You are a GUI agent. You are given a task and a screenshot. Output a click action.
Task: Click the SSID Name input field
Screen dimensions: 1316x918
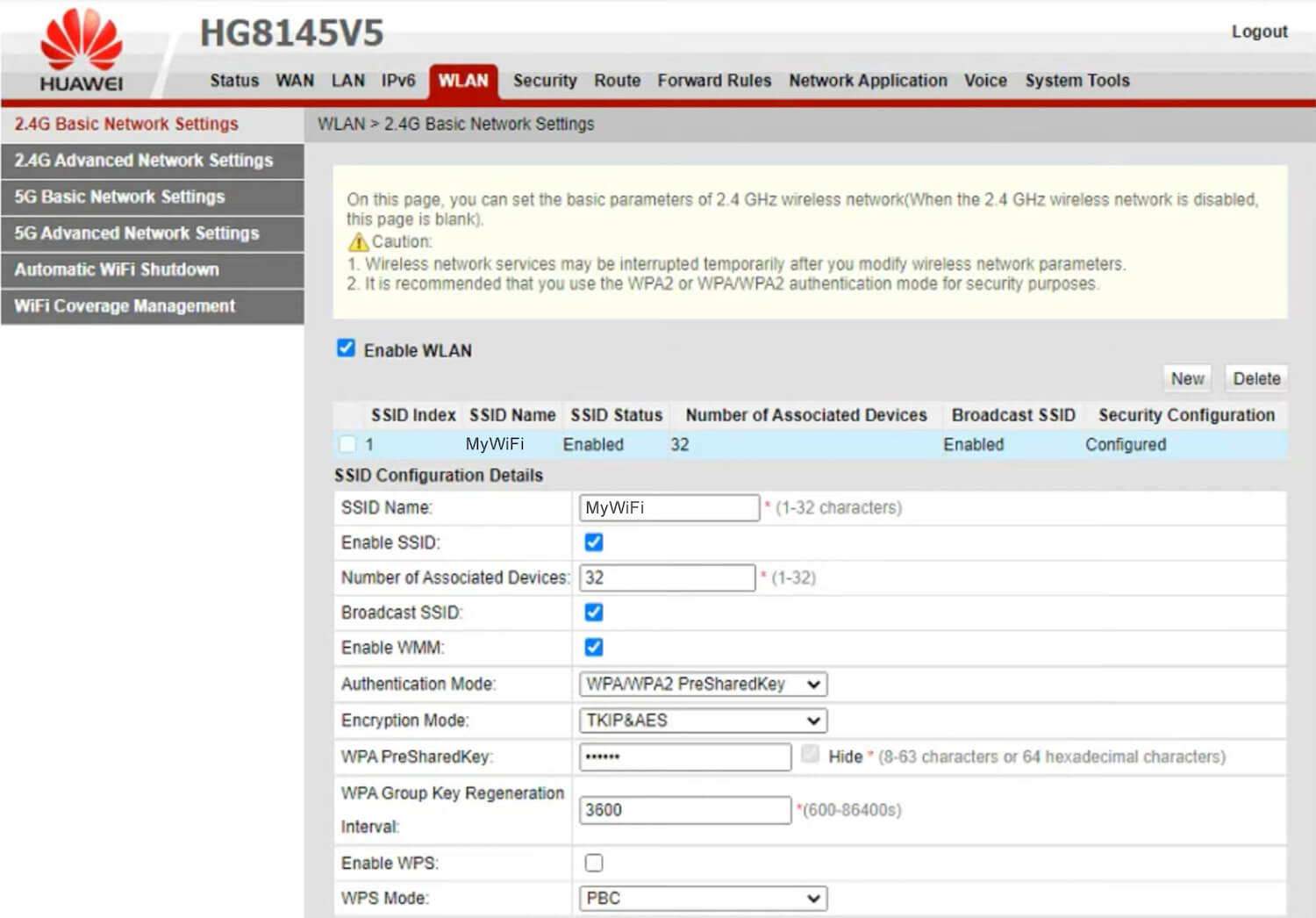click(x=669, y=507)
